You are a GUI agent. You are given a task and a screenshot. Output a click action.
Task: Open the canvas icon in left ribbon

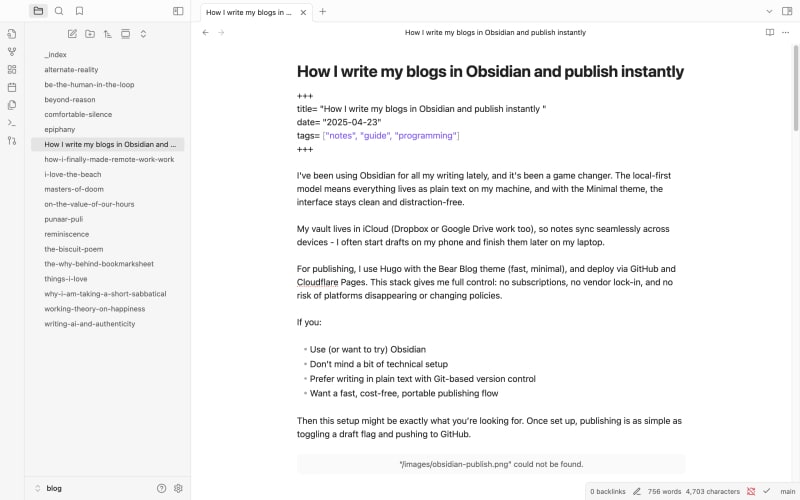point(12,69)
